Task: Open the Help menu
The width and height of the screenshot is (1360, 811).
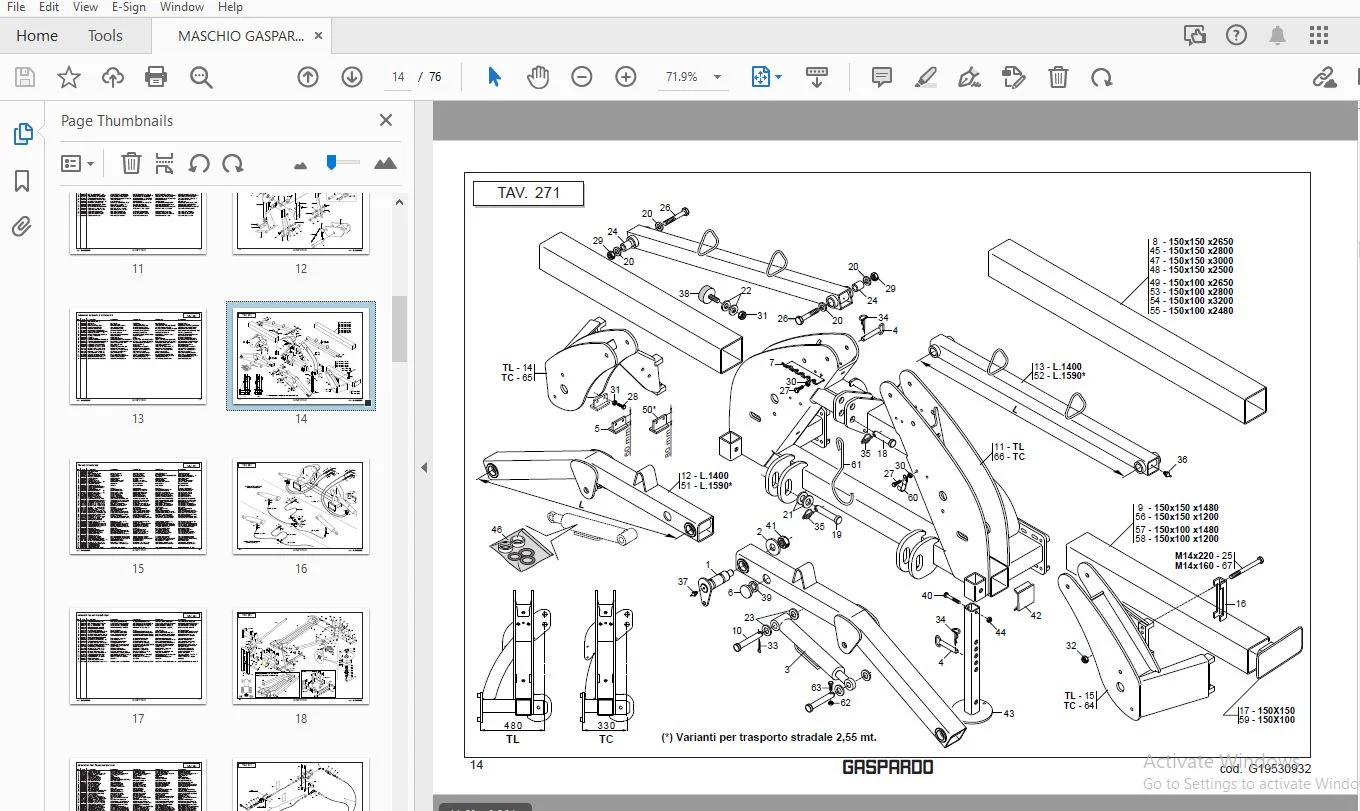Action: coord(230,7)
